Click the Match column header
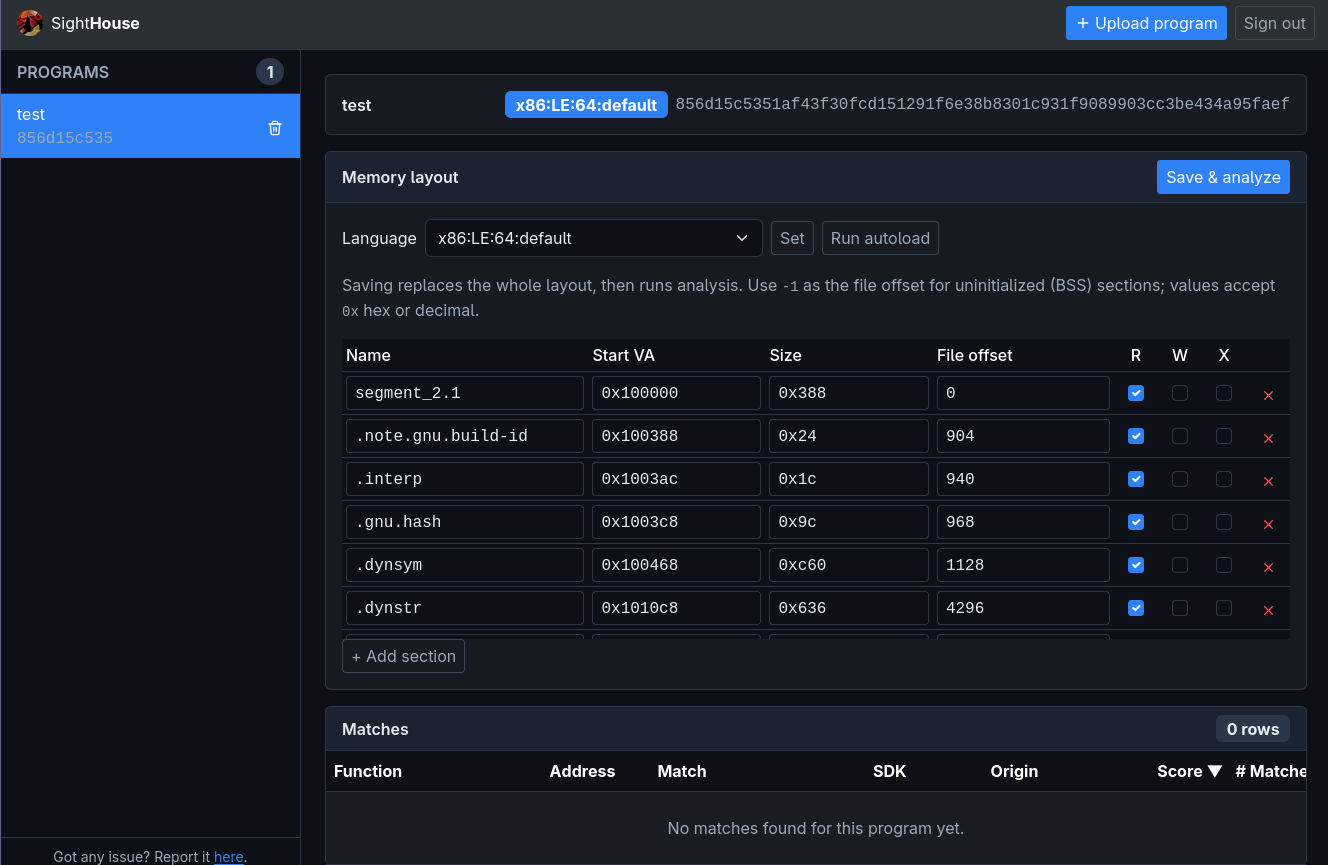The image size is (1328, 865). point(682,771)
